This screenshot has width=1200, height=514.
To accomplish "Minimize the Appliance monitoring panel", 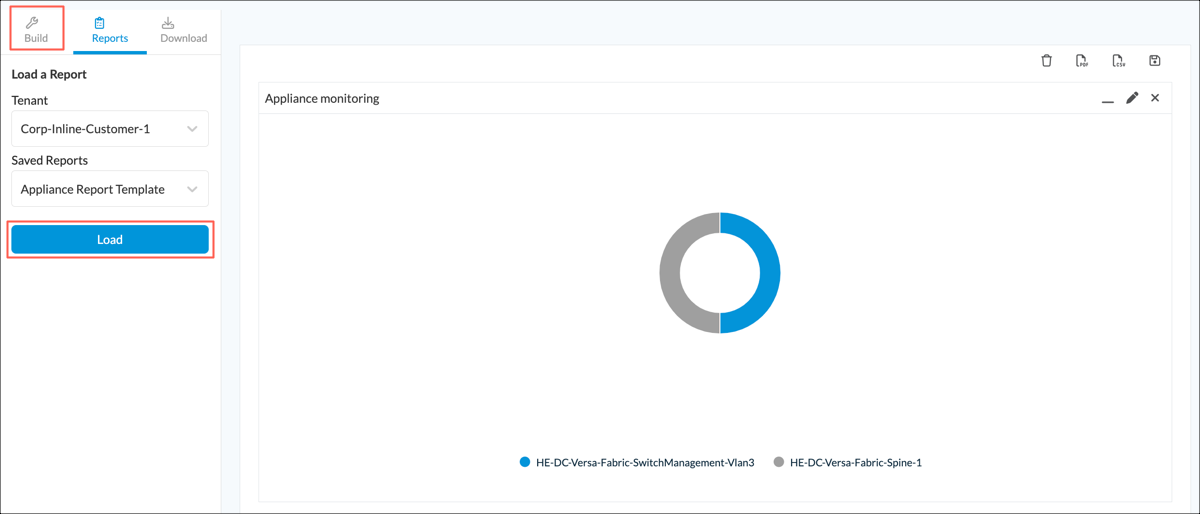I will click(x=1107, y=99).
